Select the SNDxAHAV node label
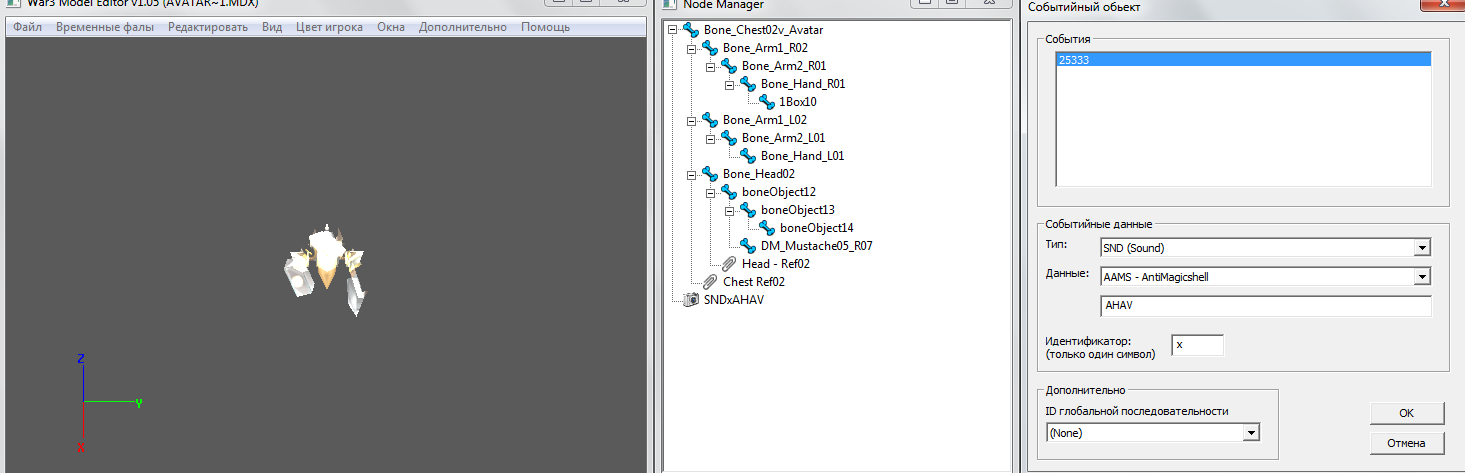Image resolution: width=1465 pixels, height=473 pixels. click(x=735, y=300)
